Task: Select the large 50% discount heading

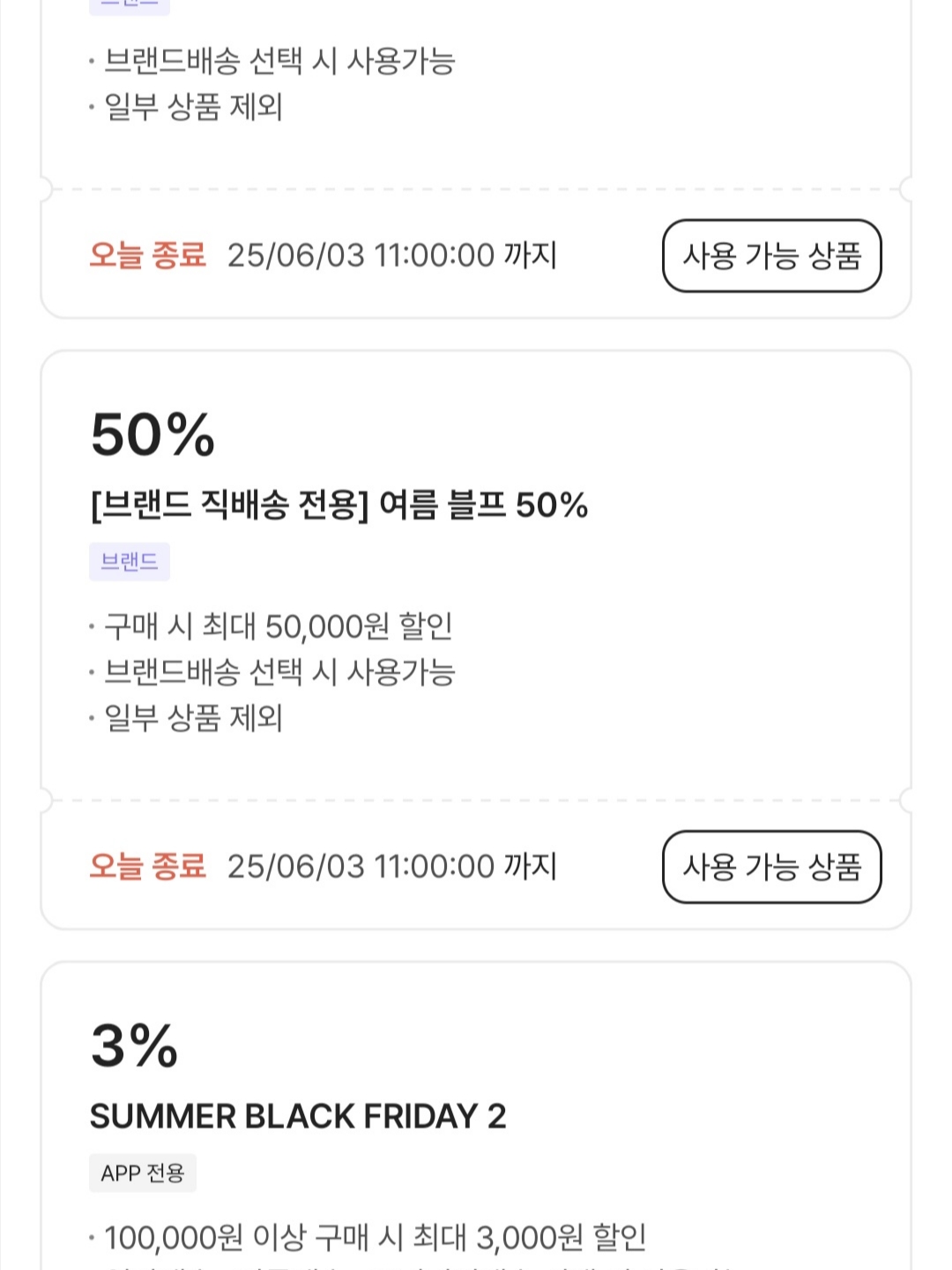Action: pyautogui.click(x=153, y=435)
